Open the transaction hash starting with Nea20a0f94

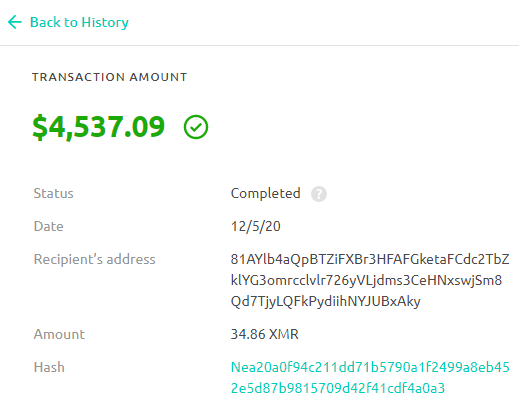pyautogui.click(x=370, y=377)
